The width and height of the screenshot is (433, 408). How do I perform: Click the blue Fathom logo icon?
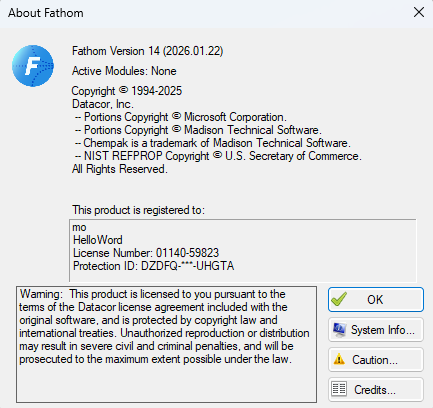pyautogui.click(x=33, y=66)
